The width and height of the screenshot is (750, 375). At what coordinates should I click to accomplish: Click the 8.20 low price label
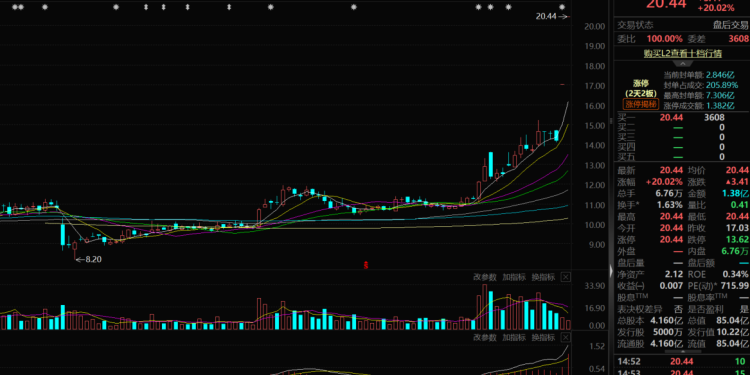click(93, 259)
